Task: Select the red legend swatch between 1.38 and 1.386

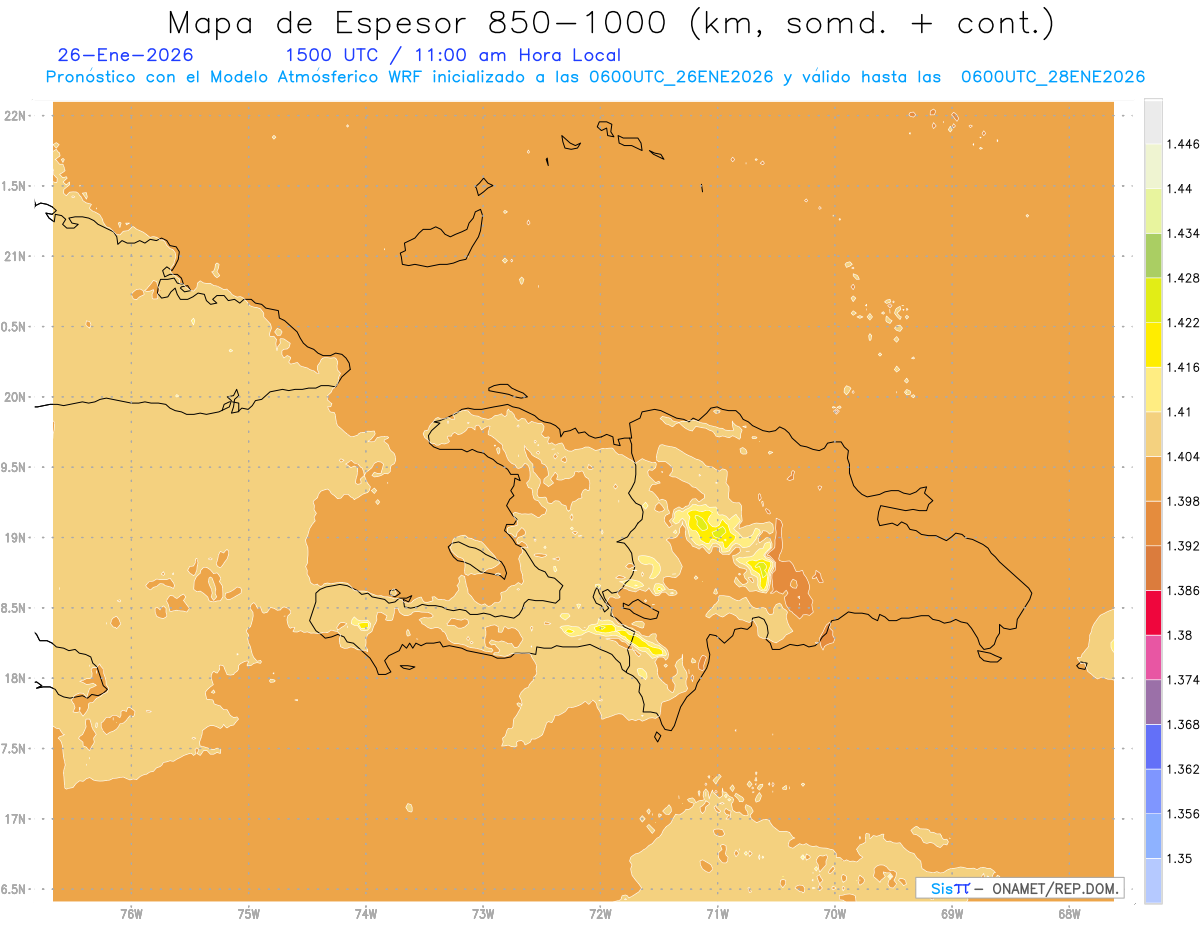Action: [1153, 612]
